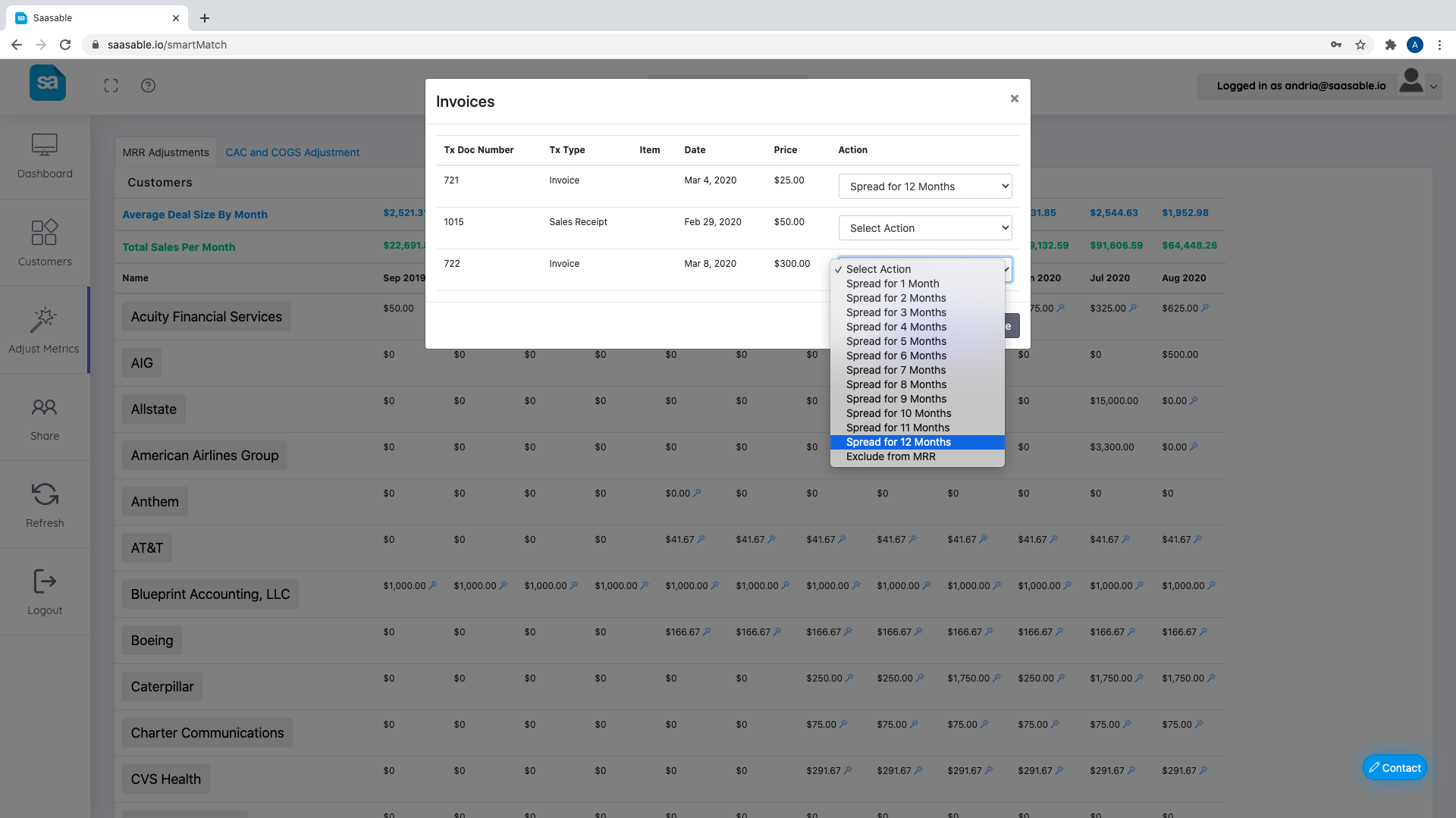Open Anthem customer row
The image size is (1456, 818).
point(155,502)
